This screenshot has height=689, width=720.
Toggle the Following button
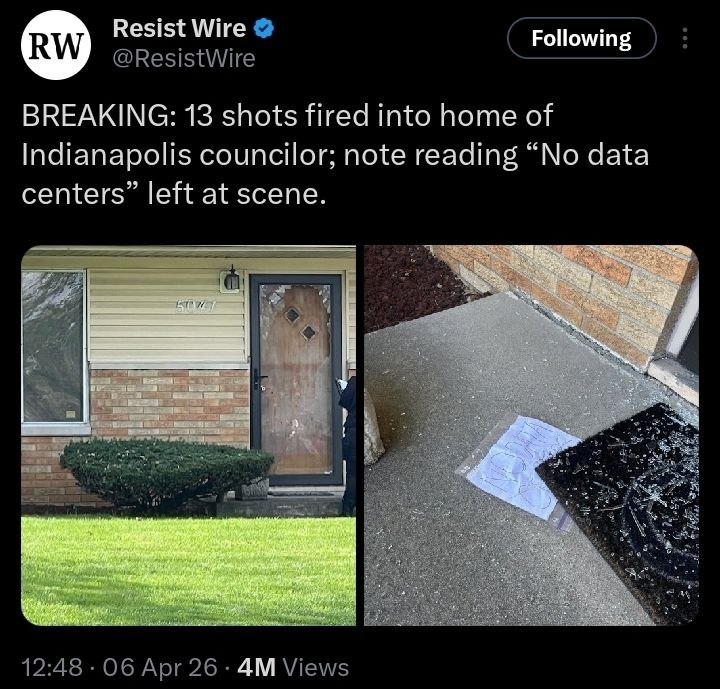[581, 38]
